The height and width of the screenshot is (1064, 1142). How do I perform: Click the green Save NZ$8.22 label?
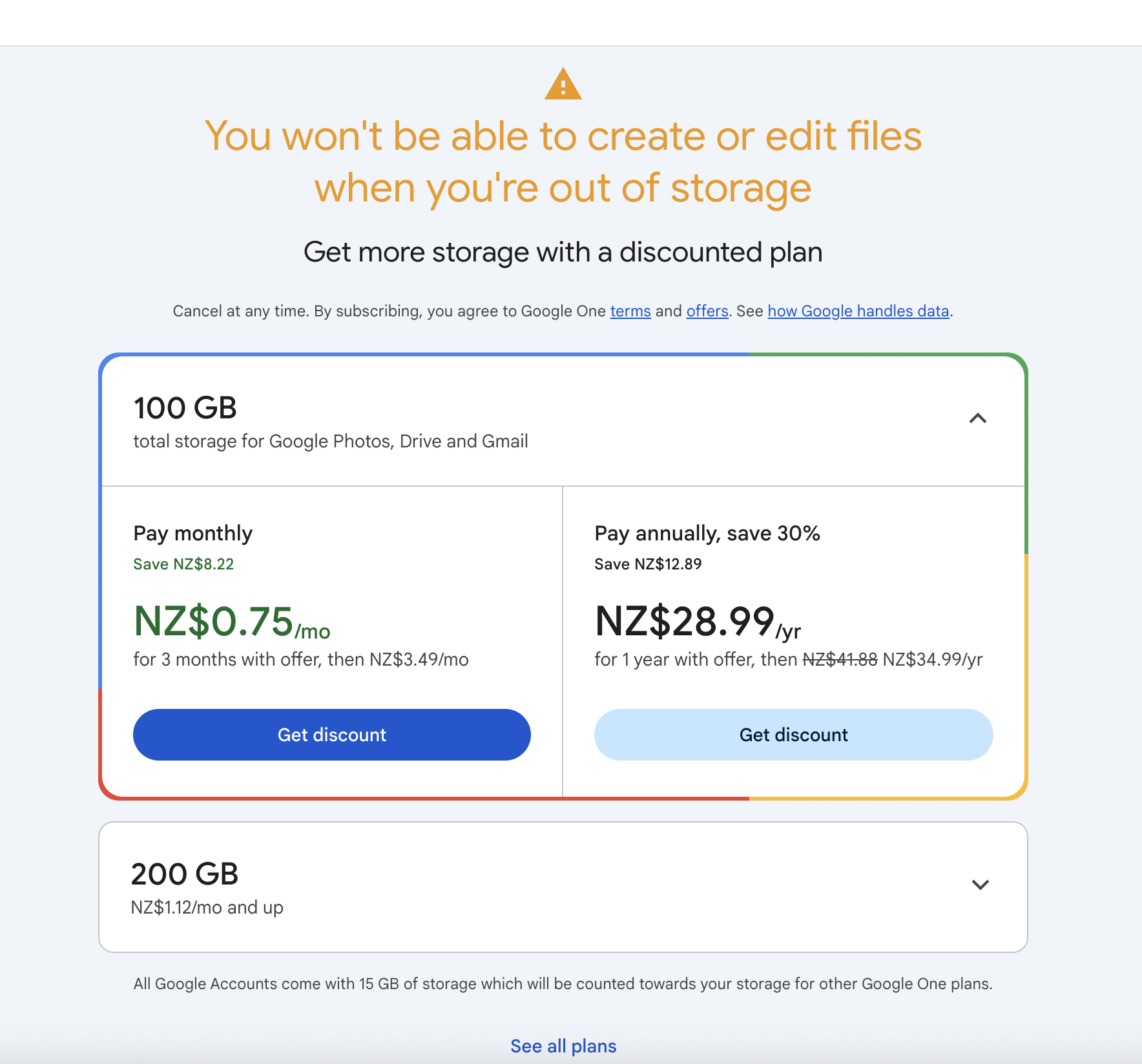pyautogui.click(x=183, y=564)
